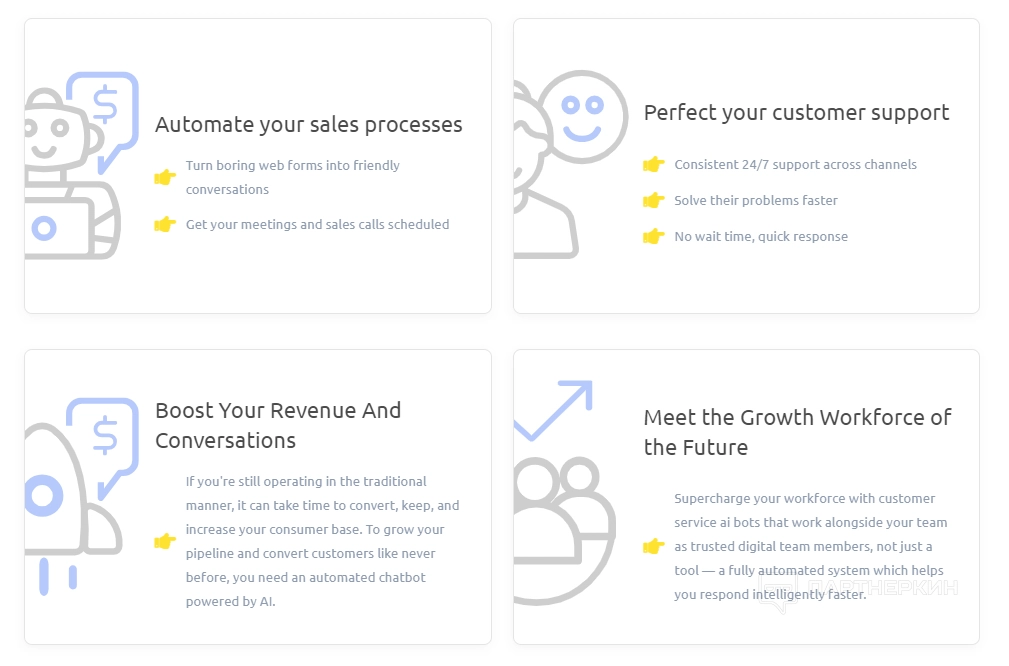Click 'Get your meetings and sales calls scheduled' text
Image resolution: width=1009 pixels, height=666 pixels.
coord(317,225)
